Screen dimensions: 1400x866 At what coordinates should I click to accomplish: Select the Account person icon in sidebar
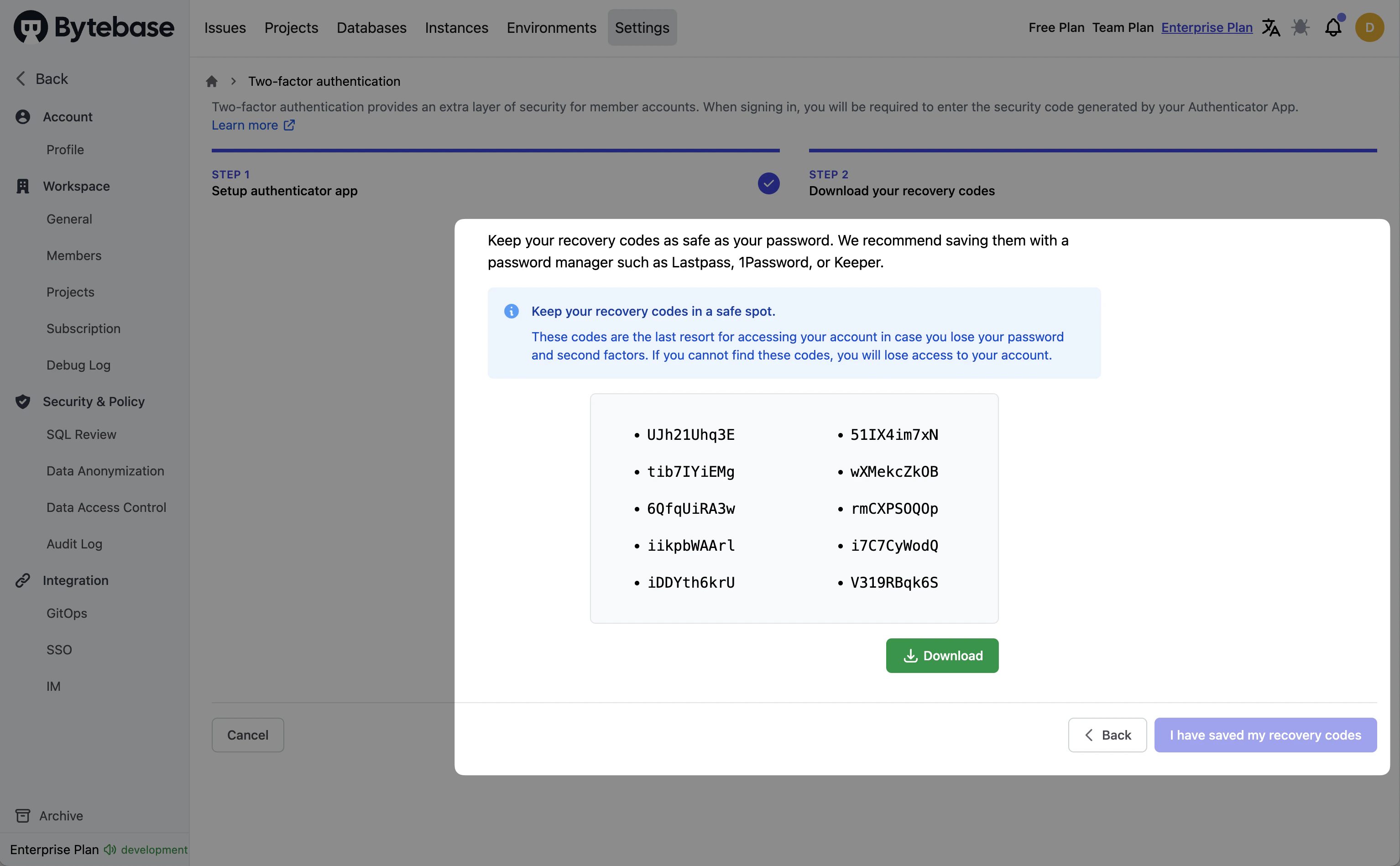click(x=22, y=116)
